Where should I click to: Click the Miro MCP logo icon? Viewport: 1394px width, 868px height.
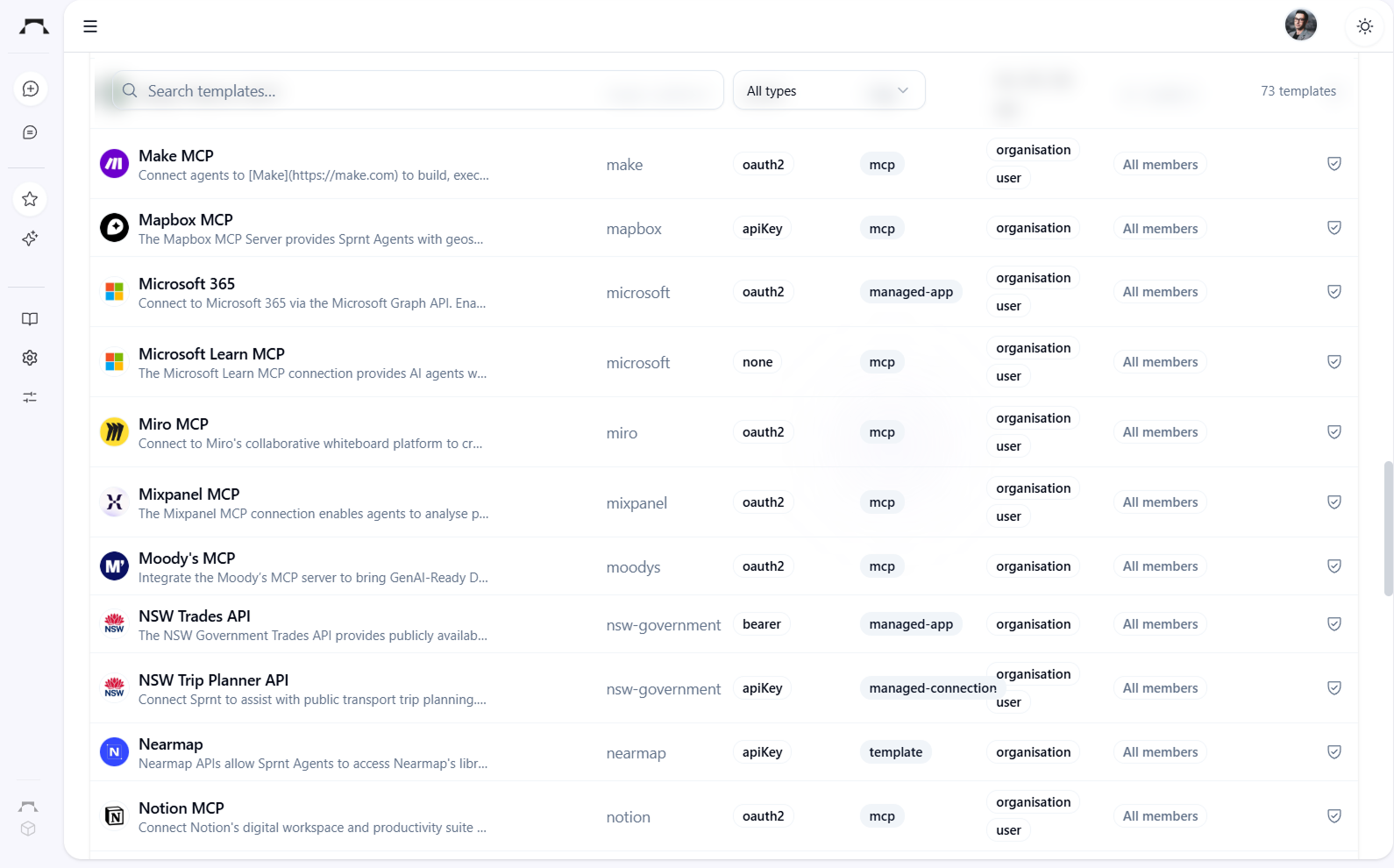[114, 432]
